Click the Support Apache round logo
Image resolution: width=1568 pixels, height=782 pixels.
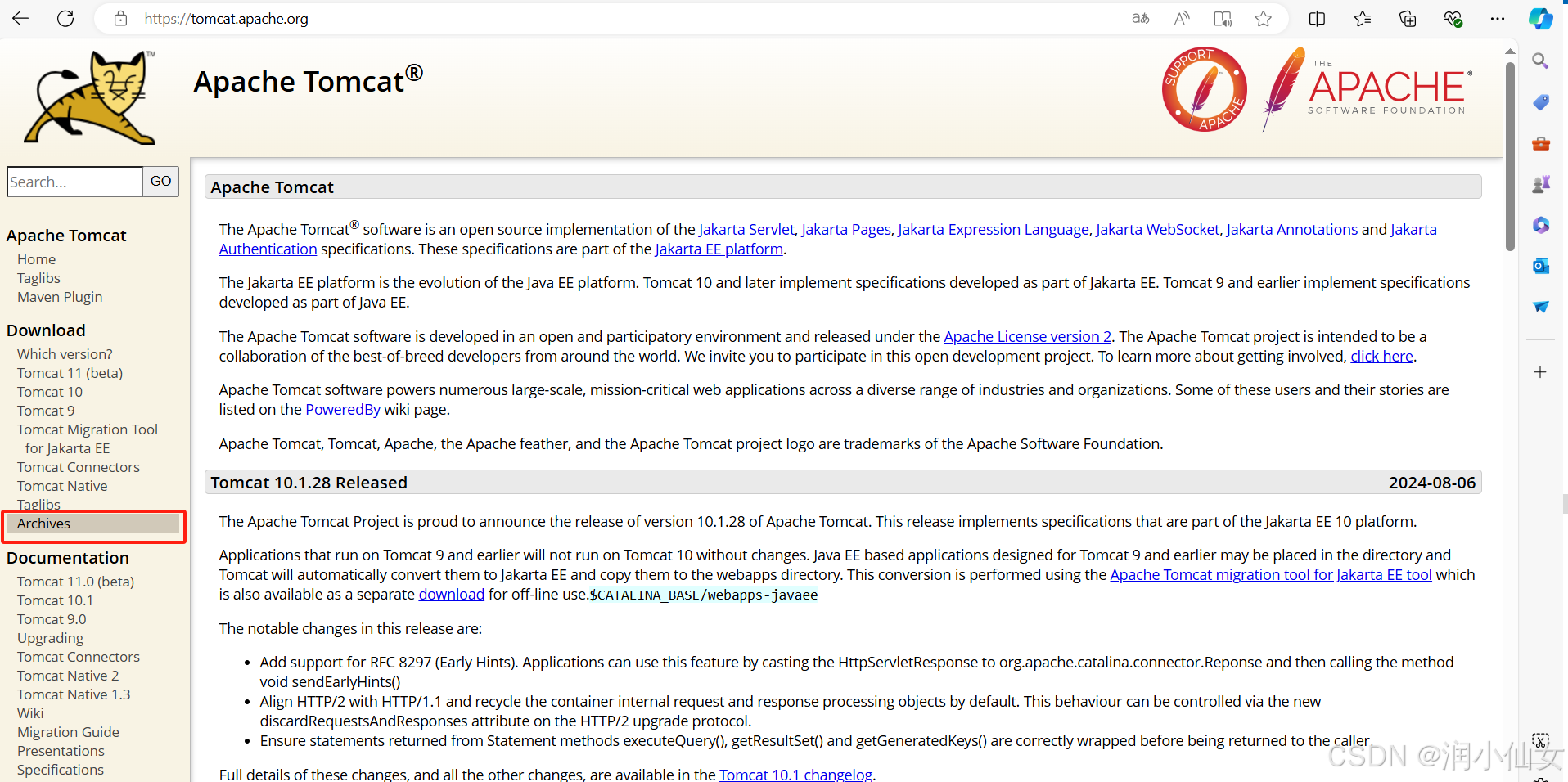1204,89
